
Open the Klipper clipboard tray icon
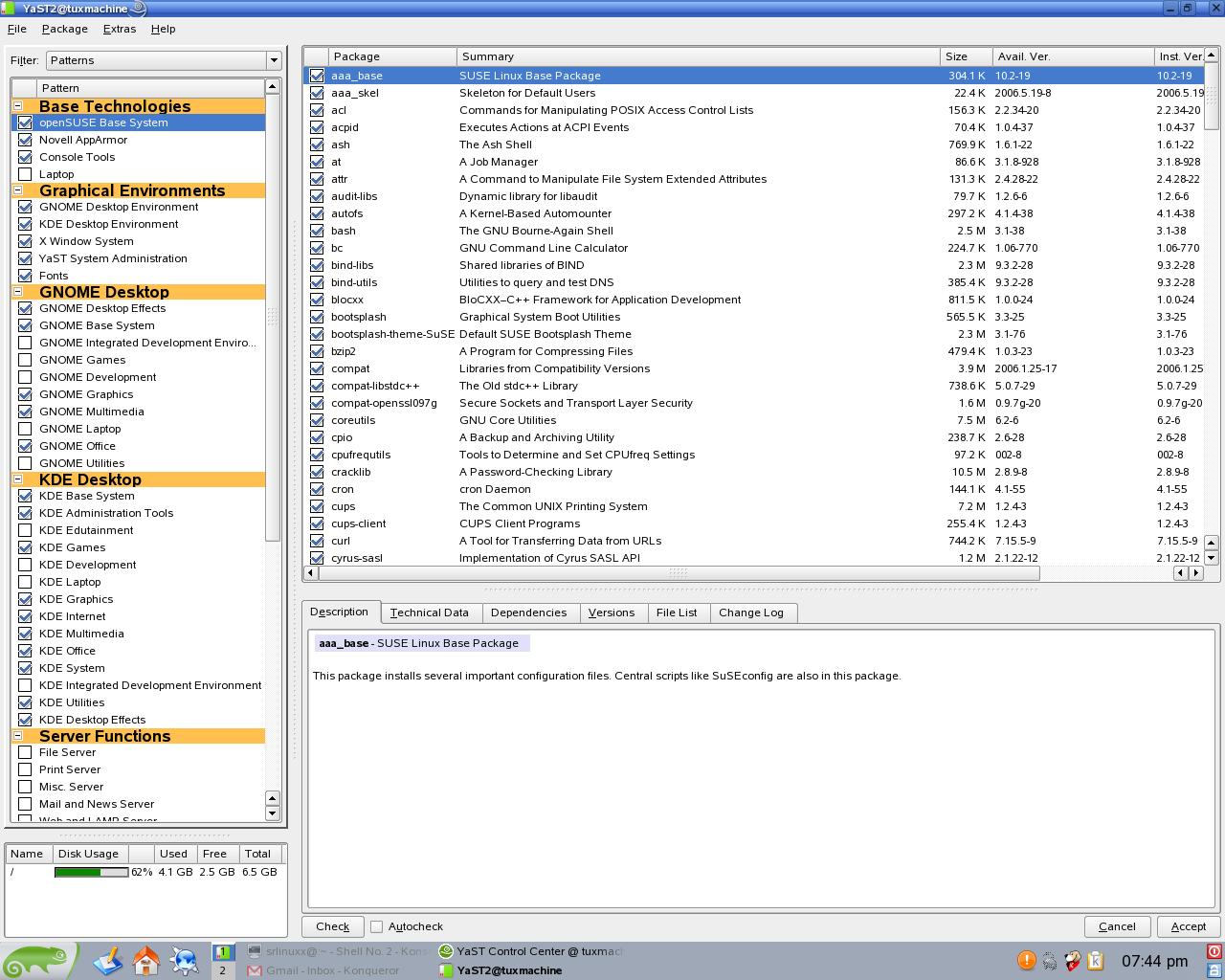pos(1096,960)
